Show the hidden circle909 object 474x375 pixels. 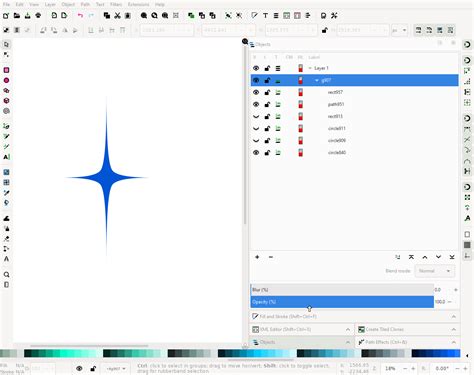[x=256, y=140]
